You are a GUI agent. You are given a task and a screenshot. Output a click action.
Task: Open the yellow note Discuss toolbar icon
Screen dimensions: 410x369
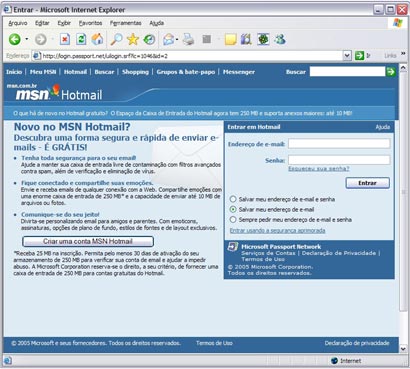point(230,40)
